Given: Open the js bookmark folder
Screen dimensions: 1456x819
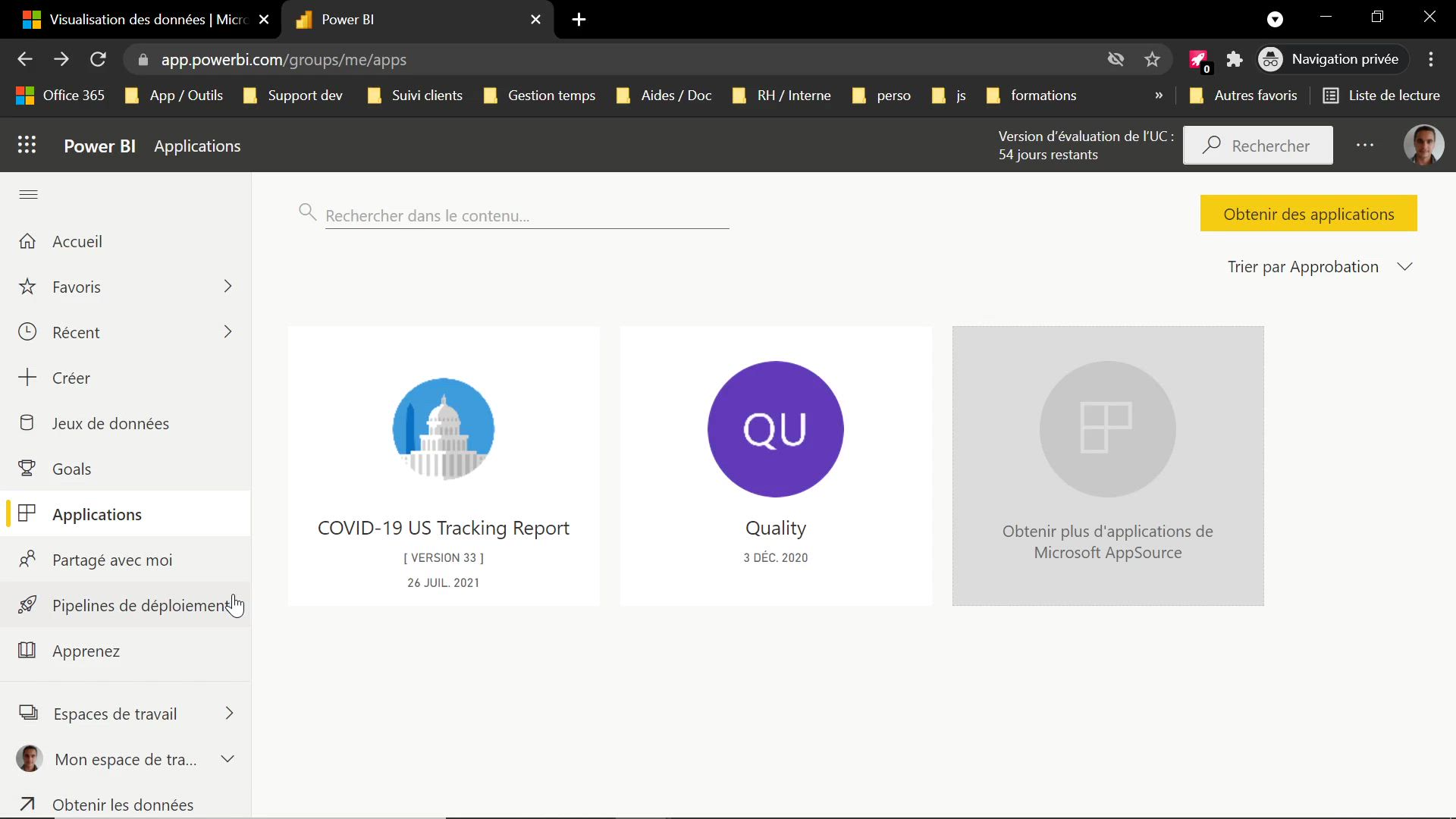Looking at the screenshot, I should point(949,96).
